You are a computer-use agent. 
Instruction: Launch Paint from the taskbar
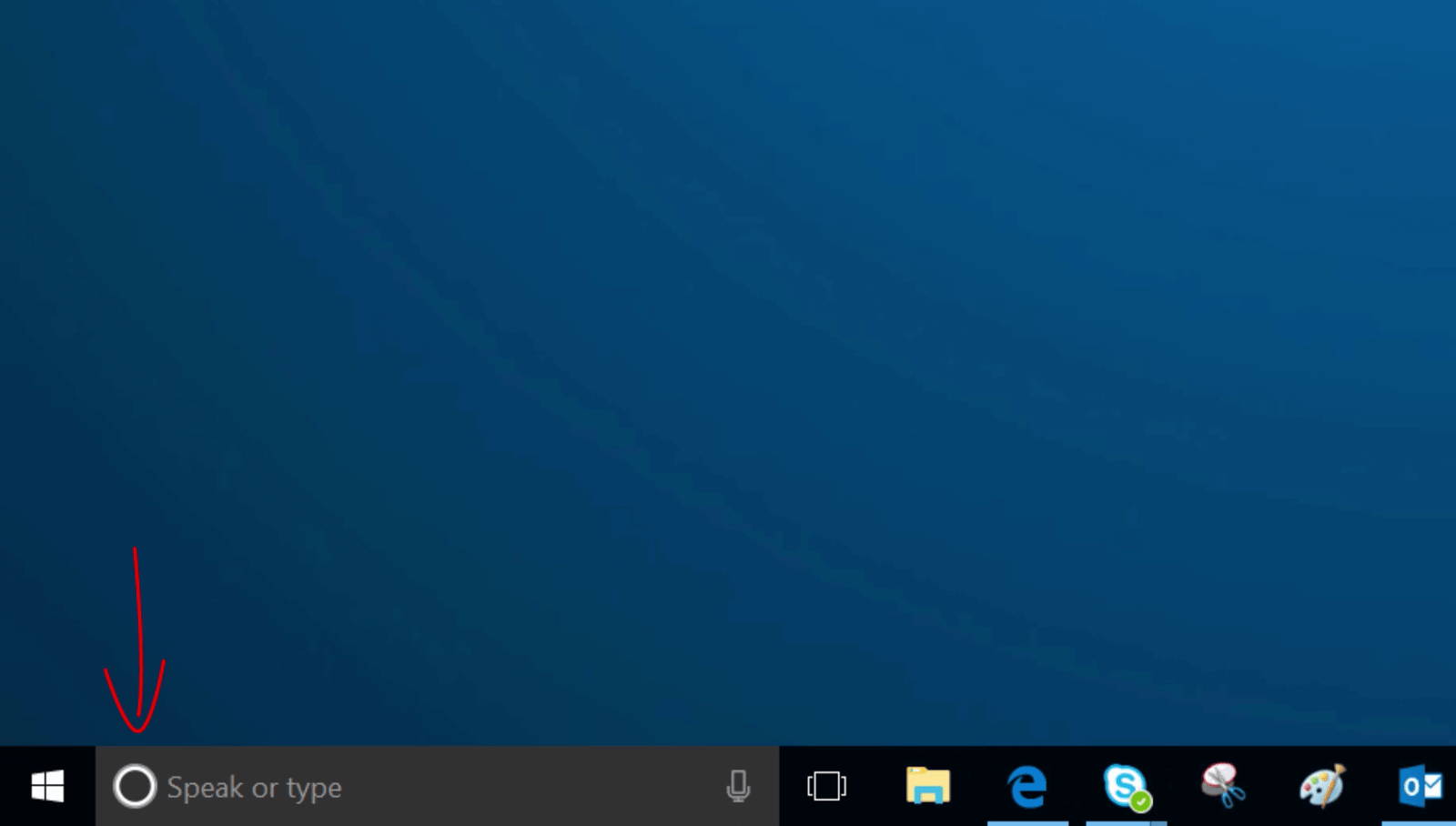pos(1322,786)
